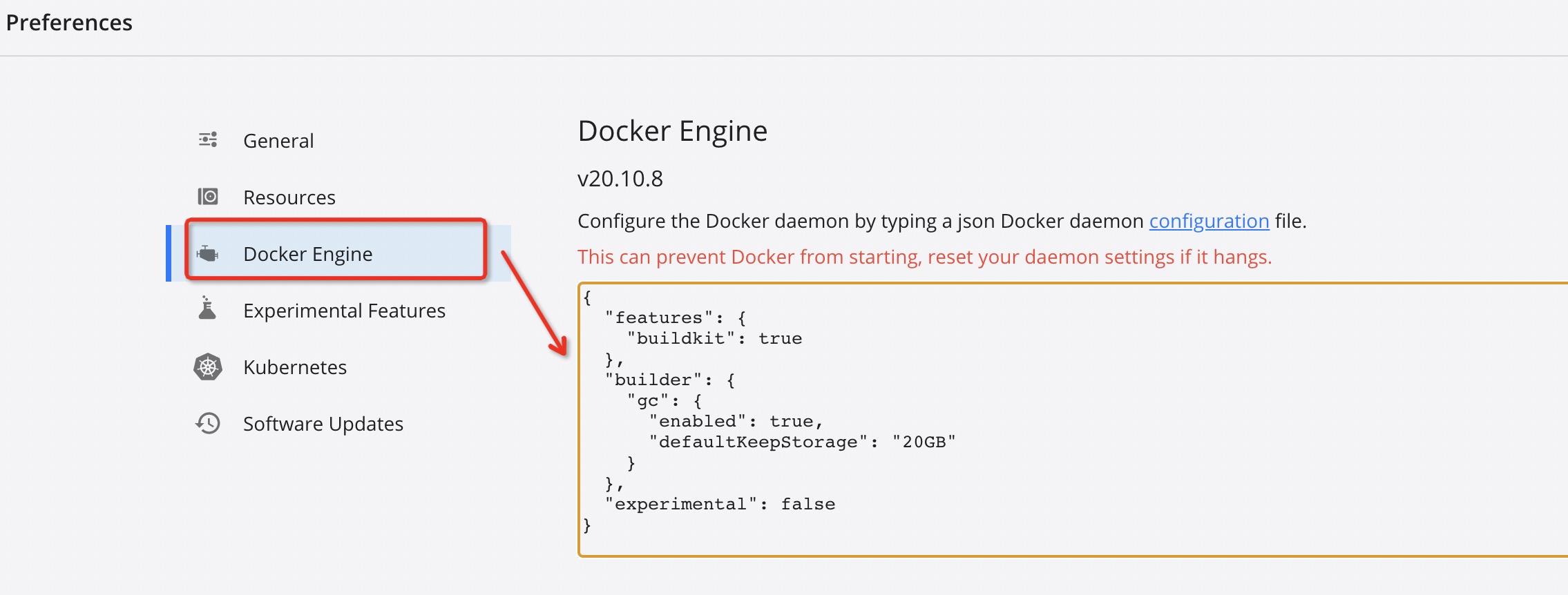This screenshot has width=1568, height=595.
Task: Click the red daemon warning message
Action: pos(925,257)
